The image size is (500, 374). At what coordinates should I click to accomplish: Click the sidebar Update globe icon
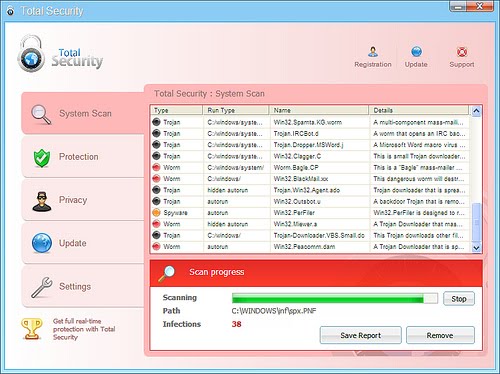(x=42, y=243)
